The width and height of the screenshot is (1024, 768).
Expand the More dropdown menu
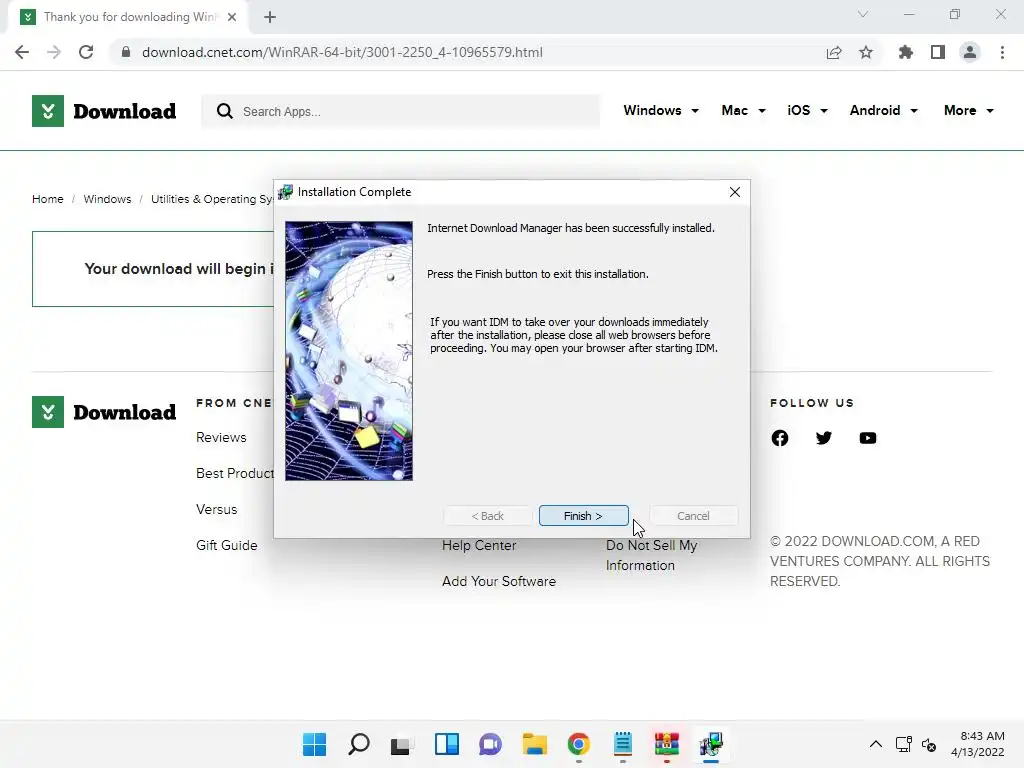pyautogui.click(x=968, y=110)
